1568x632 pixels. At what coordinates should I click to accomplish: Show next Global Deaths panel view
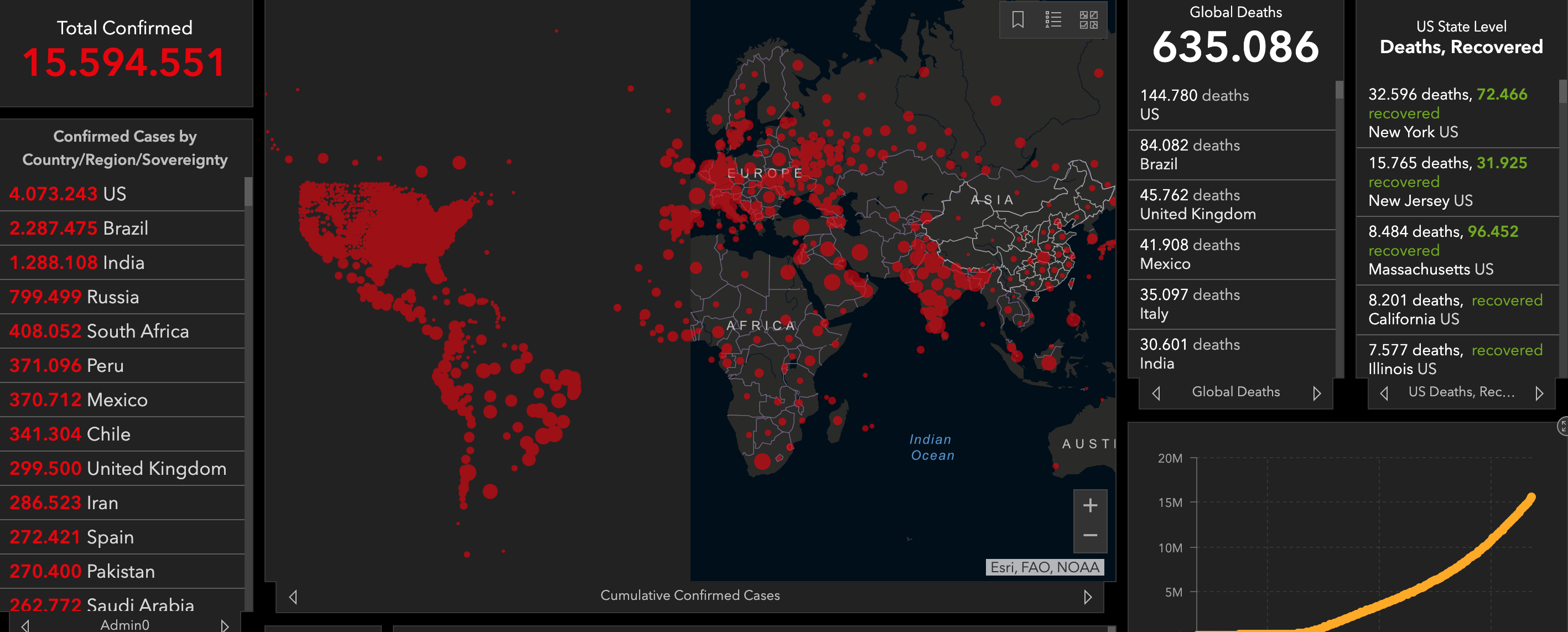(1317, 393)
